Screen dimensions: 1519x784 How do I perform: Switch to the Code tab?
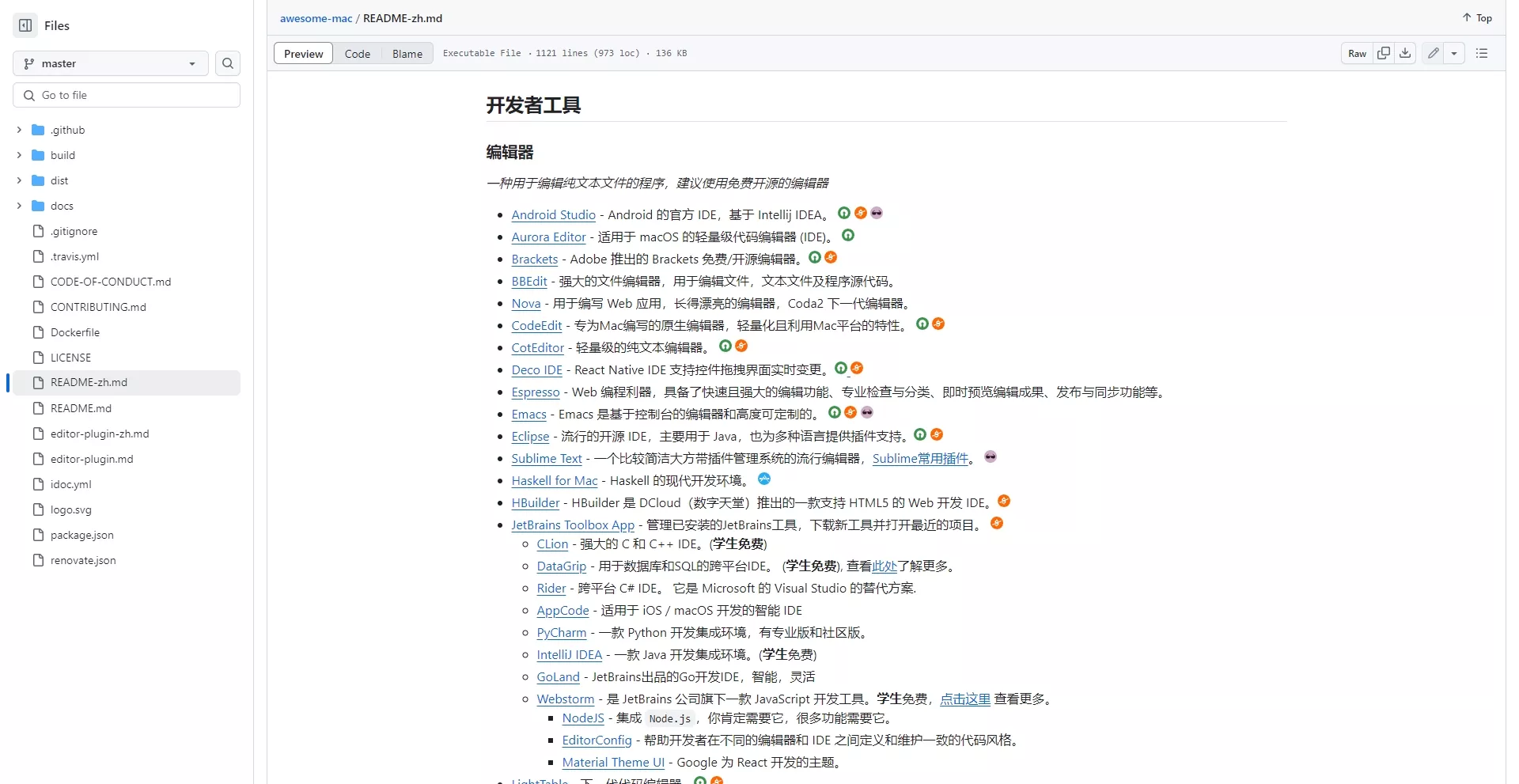point(358,54)
